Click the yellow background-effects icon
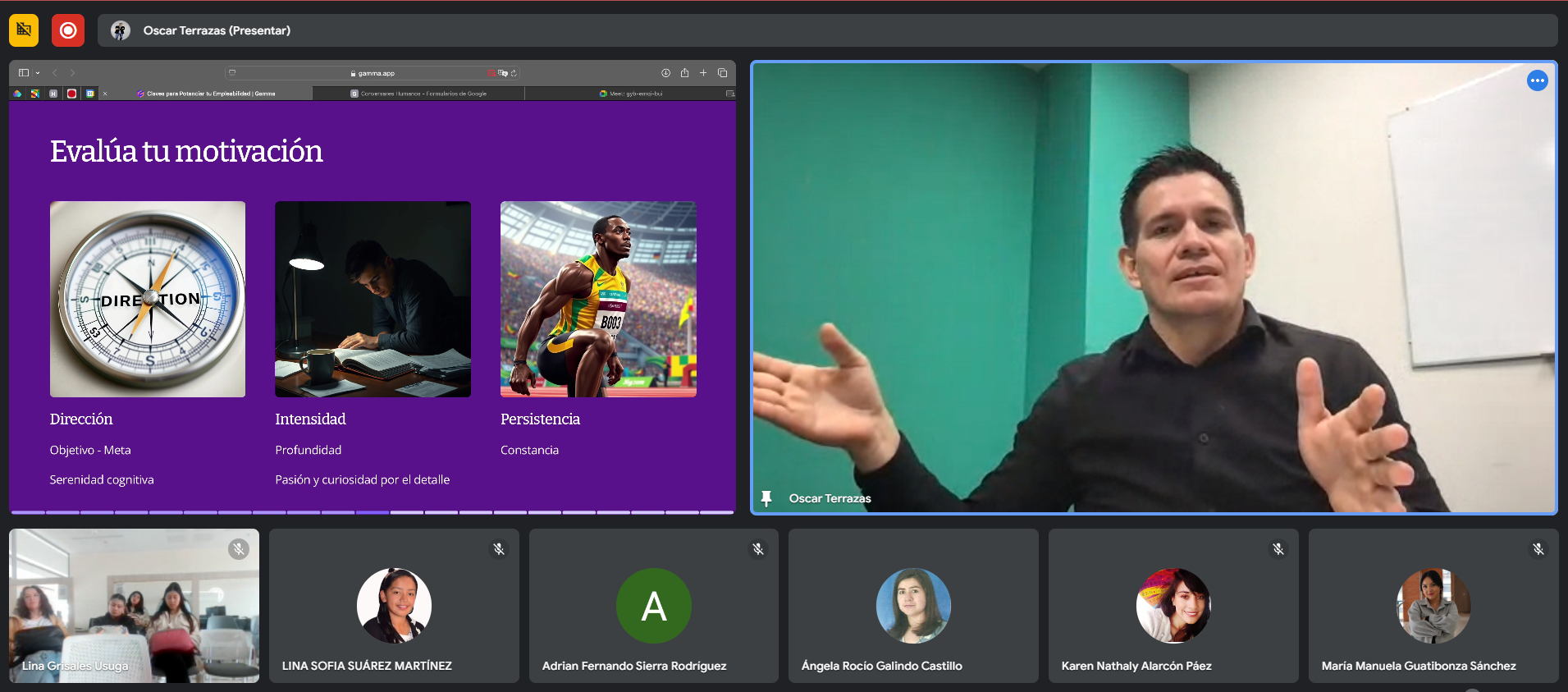The width and height of the screenshot is (1568, 692). 24,30
